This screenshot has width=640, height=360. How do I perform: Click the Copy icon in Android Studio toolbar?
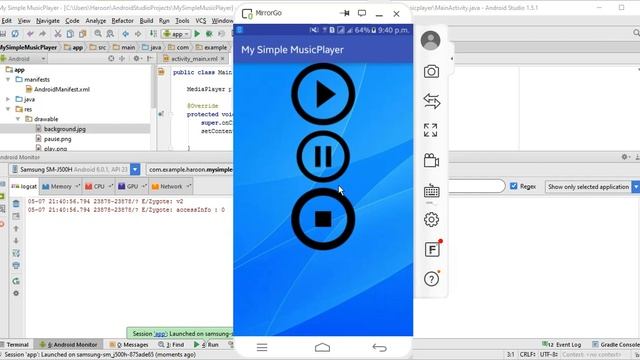(x=70, y=34)
